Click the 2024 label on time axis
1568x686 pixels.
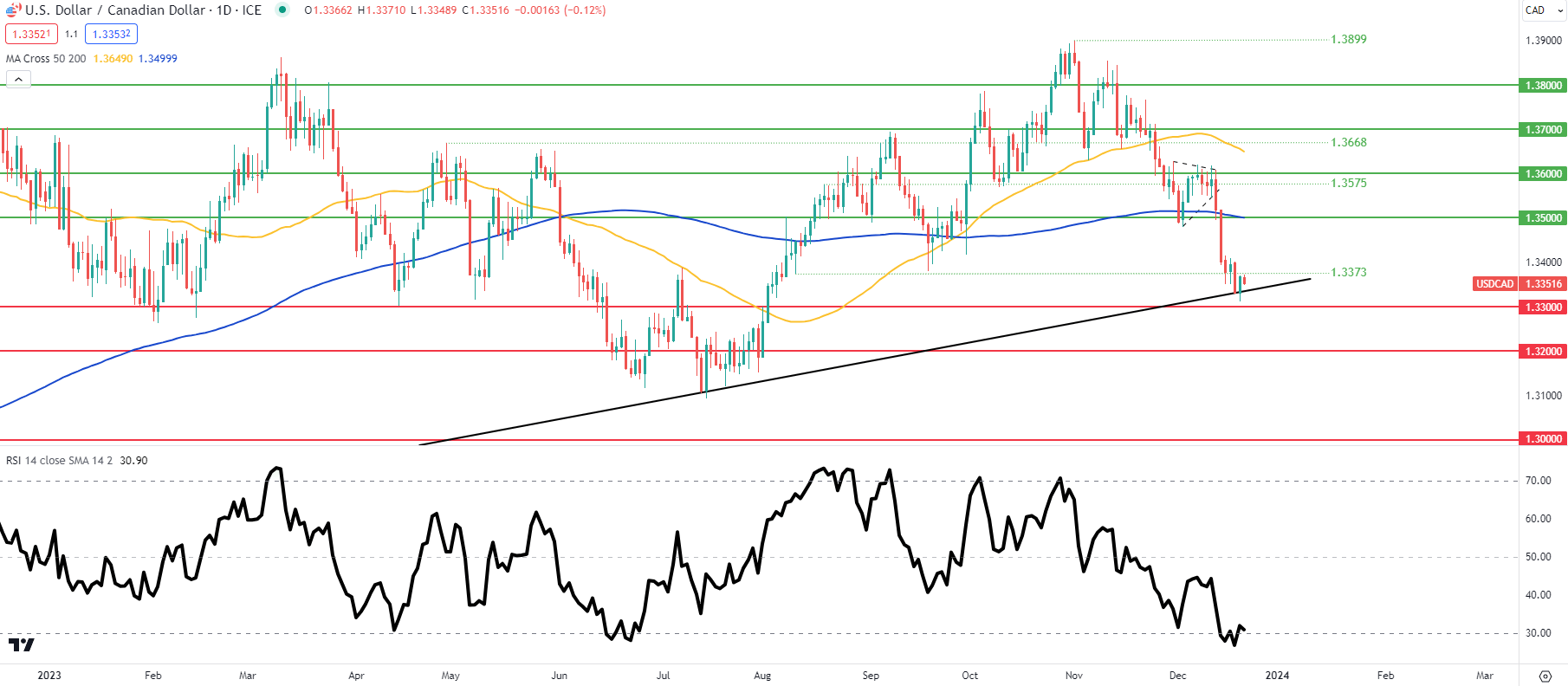[x=1277, y=676]
